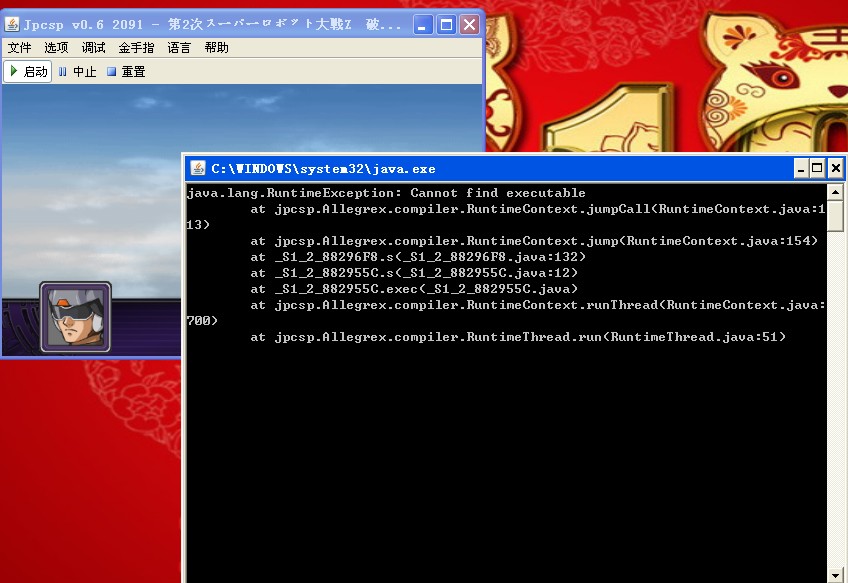This screenshot has width=848, height=583.
Task: Click the RuntimeThread.run stack trace line
Action: [x=518, y=337]
